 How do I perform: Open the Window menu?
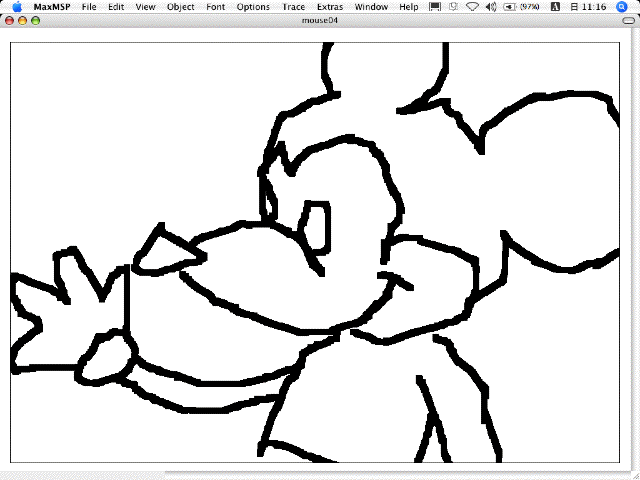click(371, 7)
